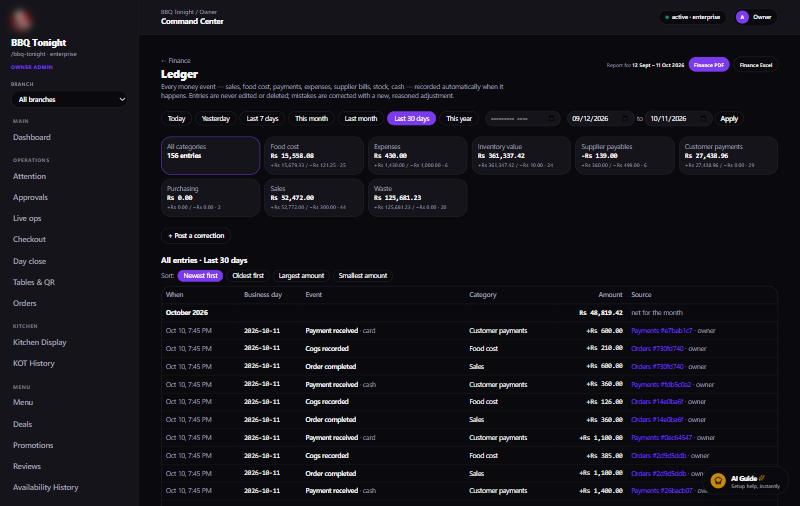Click the active · enterprise status badge
Viewport: 800px width, 506px height.
tap(692, 17)
